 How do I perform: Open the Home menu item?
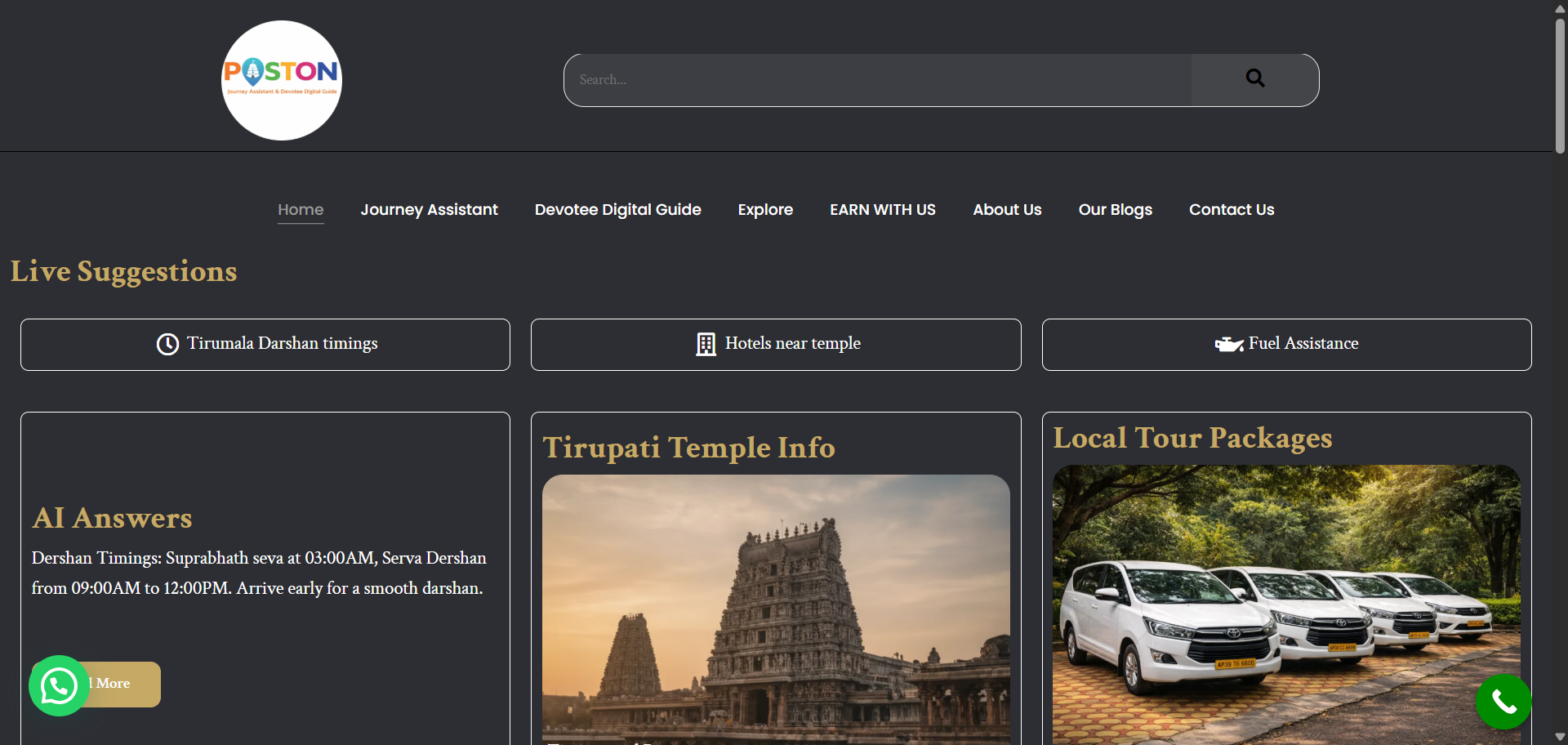(301, 210)
